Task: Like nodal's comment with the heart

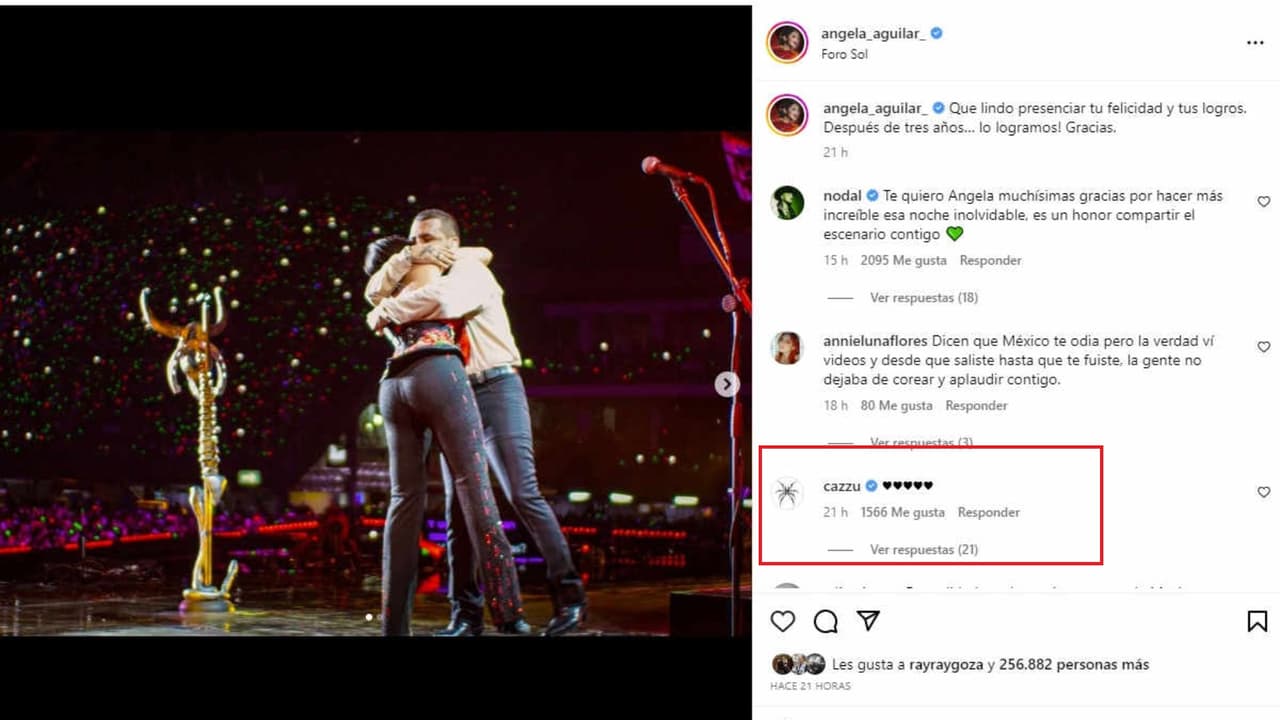Action: pos(1263,201)
